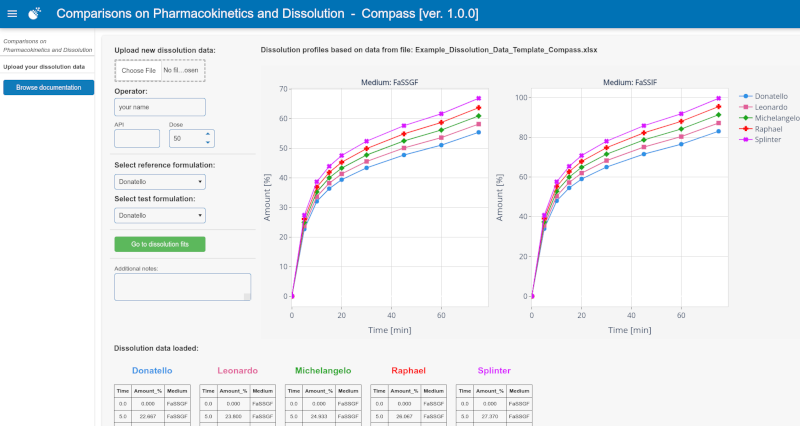Open the hamburger navigation menu
Viewport: 800px width, 426px height.
coord(12,14)
